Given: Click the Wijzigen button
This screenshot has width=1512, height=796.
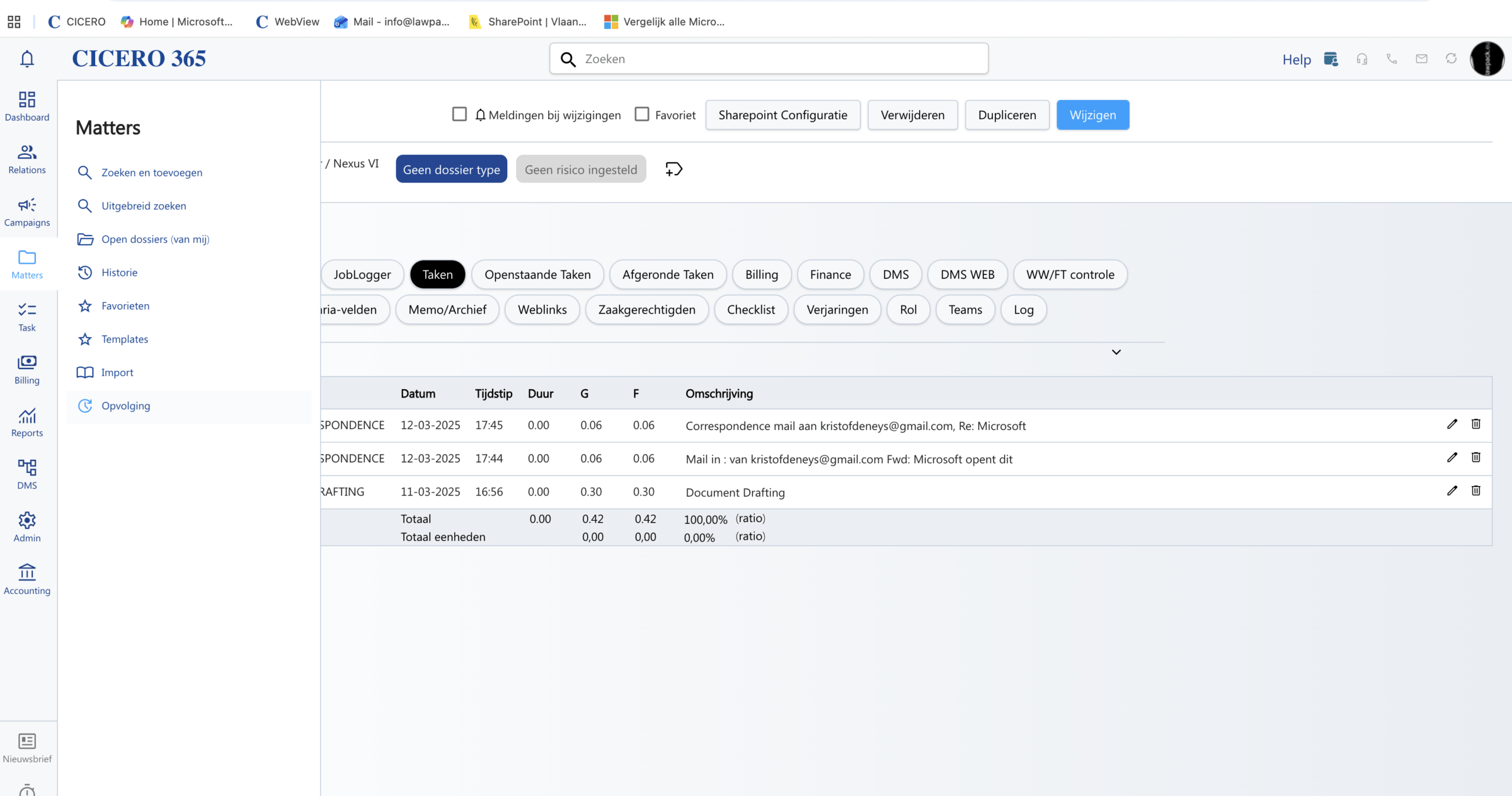Looking at the screenshot, I should 1092,115.
